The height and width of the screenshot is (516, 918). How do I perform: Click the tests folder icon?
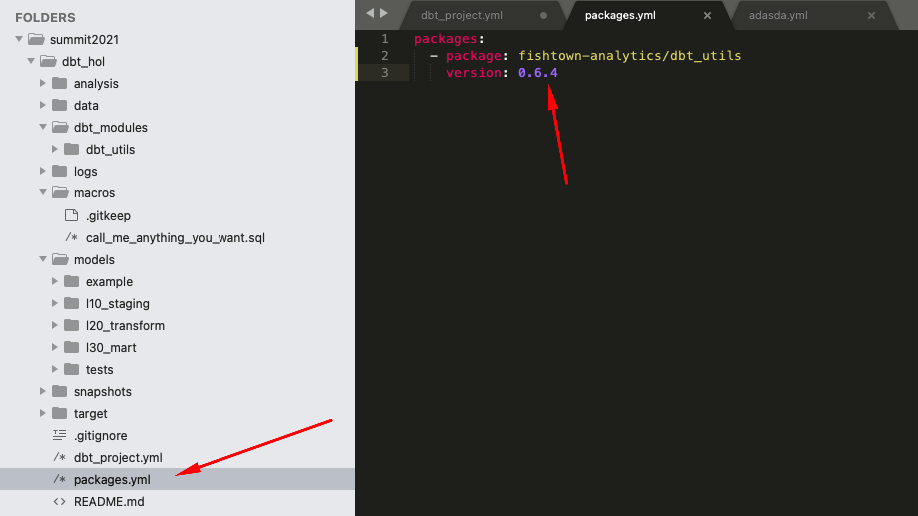[71, 369]
